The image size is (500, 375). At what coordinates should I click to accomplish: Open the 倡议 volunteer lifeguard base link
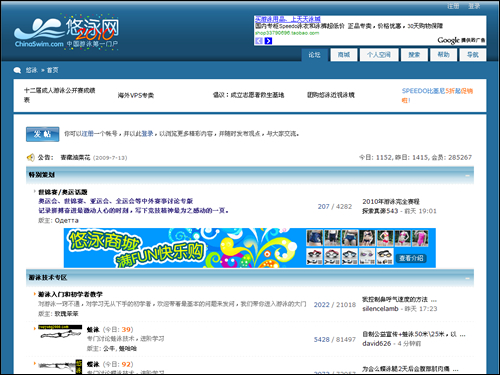tap(248, 95)
